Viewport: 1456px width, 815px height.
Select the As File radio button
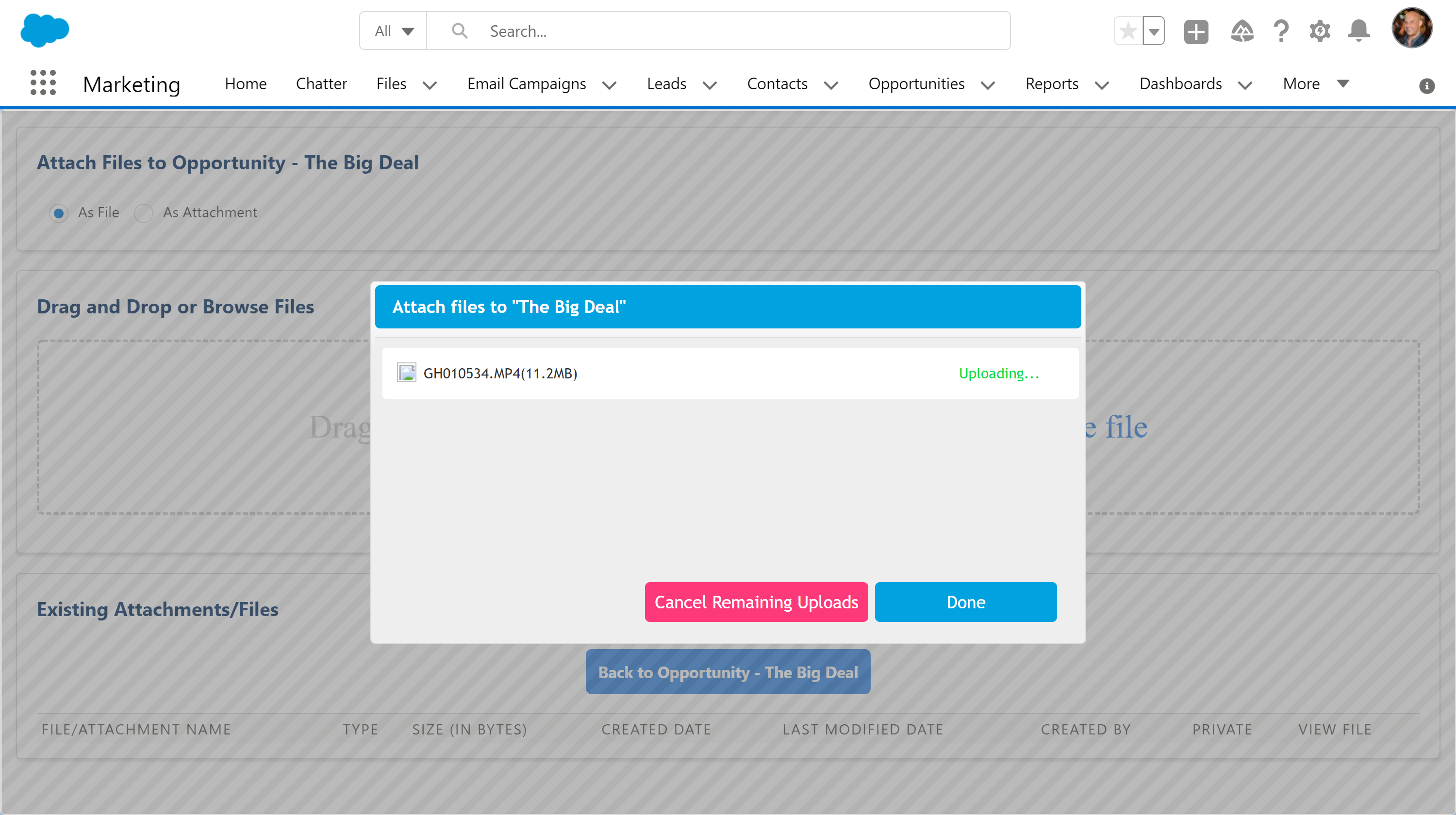59,213
